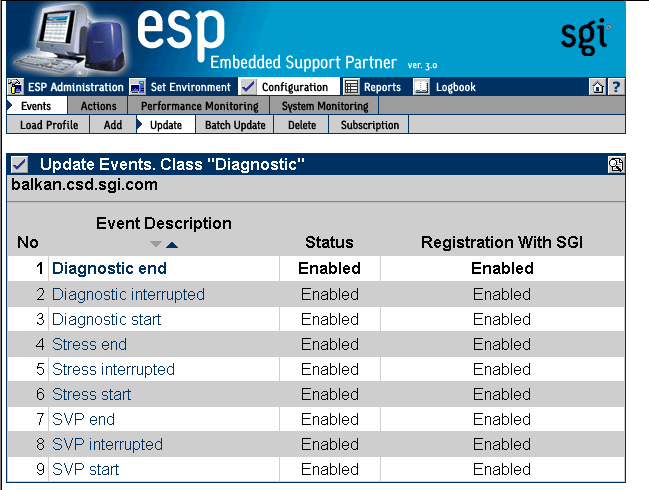Click the No column header

[x=28, y=243]
